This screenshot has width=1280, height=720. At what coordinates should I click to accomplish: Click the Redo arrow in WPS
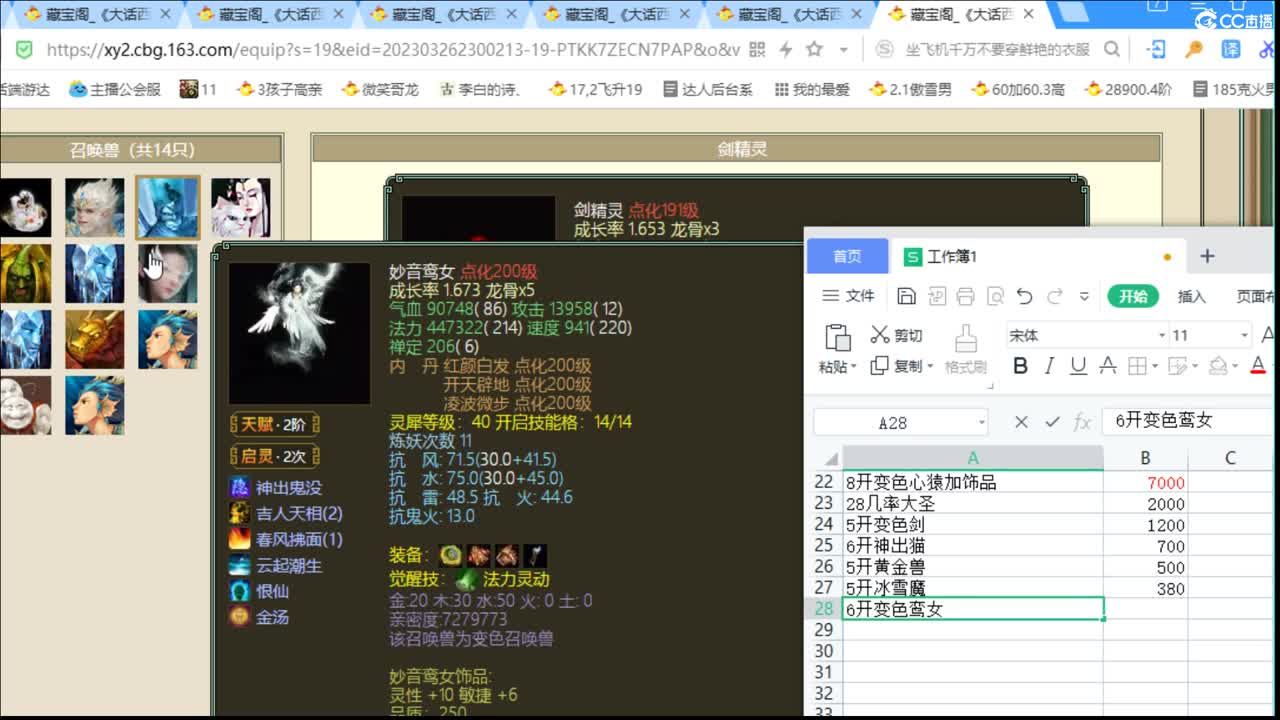pyautogui.click(x=1055, y=296)
